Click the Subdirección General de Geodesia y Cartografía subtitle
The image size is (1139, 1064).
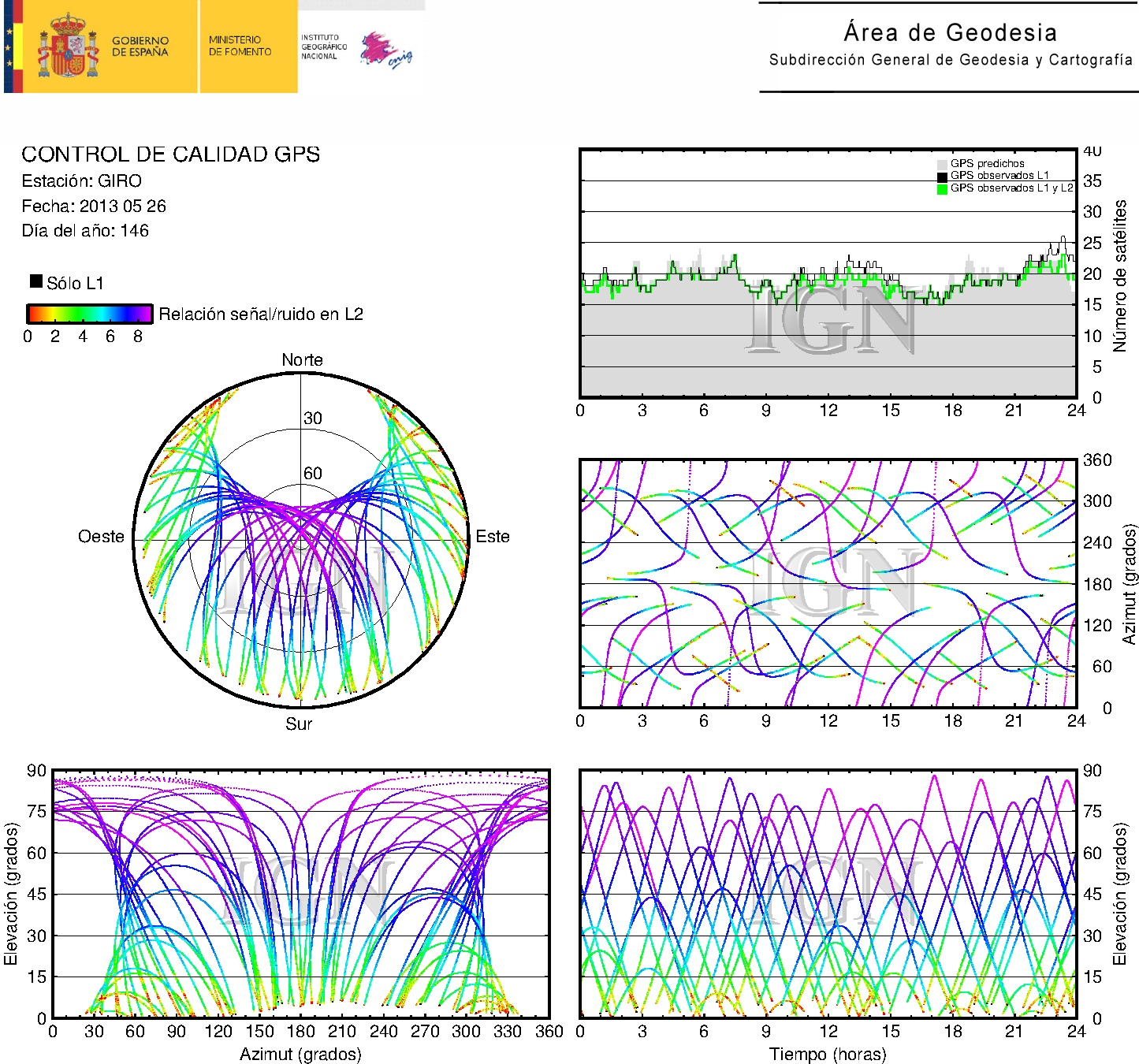950,60
